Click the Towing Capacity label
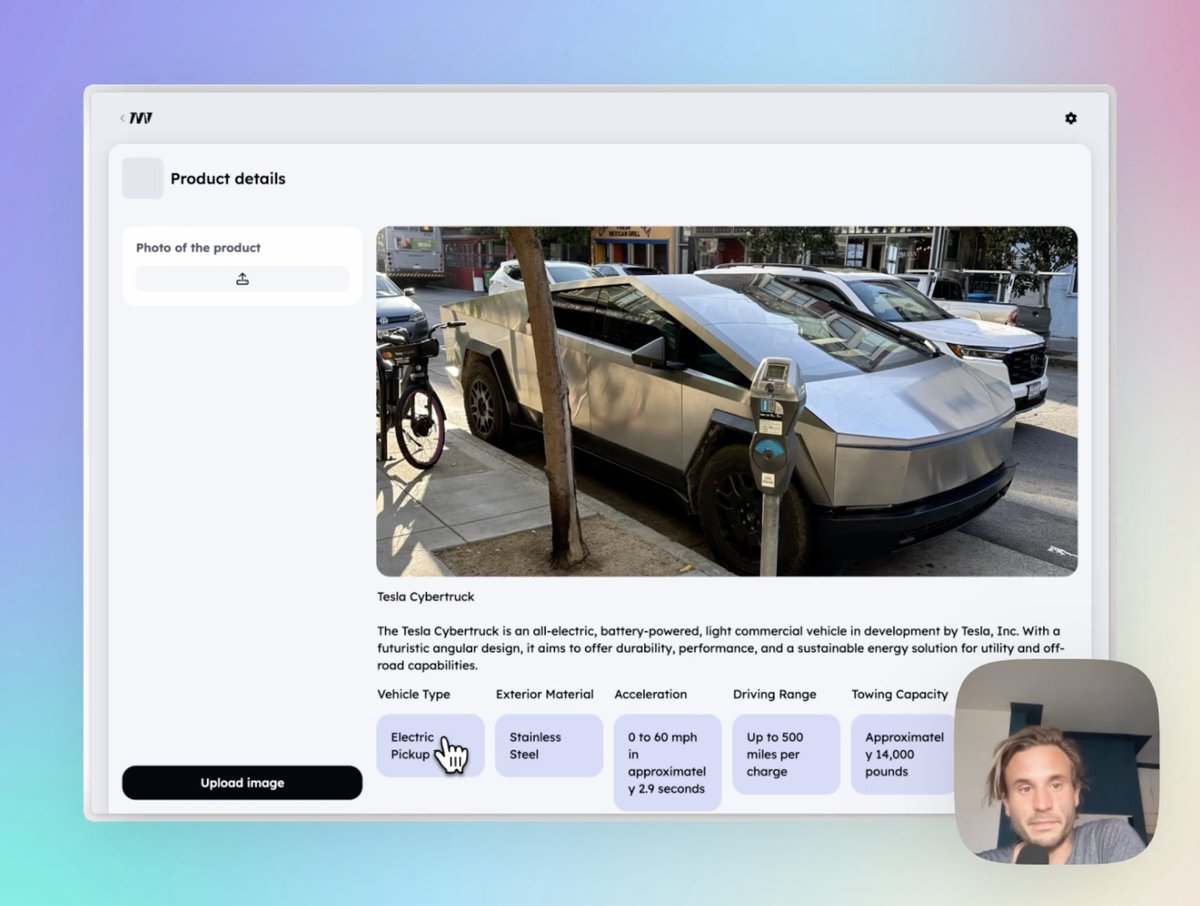The height and width of the screenshot is (906, 1200). pyautogui.click(x=900, y=694)
